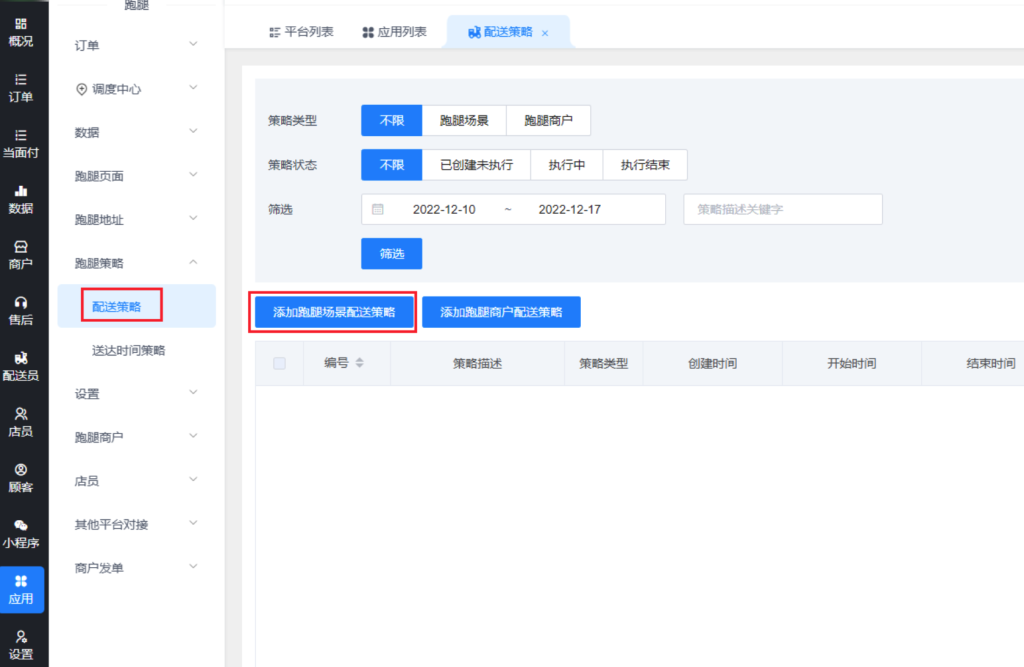Expand the 其他平台对接 menu
The width and height of the screenshot is (1024, 667).
[x=135, y=524]
